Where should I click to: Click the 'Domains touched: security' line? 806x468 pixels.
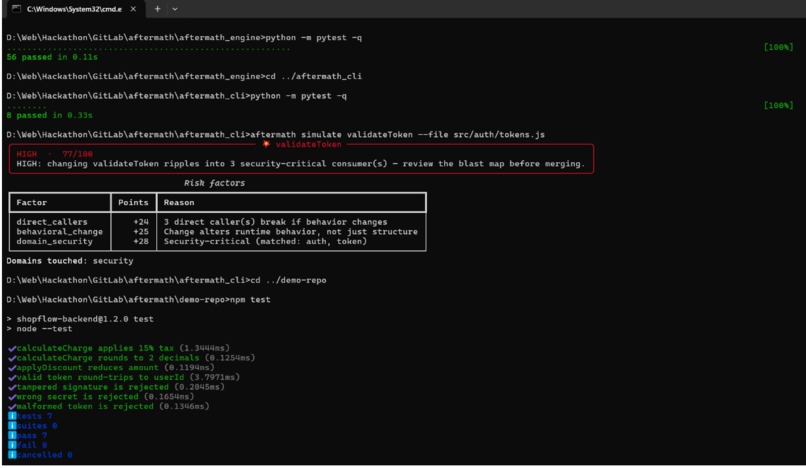pyautogui.click(x=70, y=261)
